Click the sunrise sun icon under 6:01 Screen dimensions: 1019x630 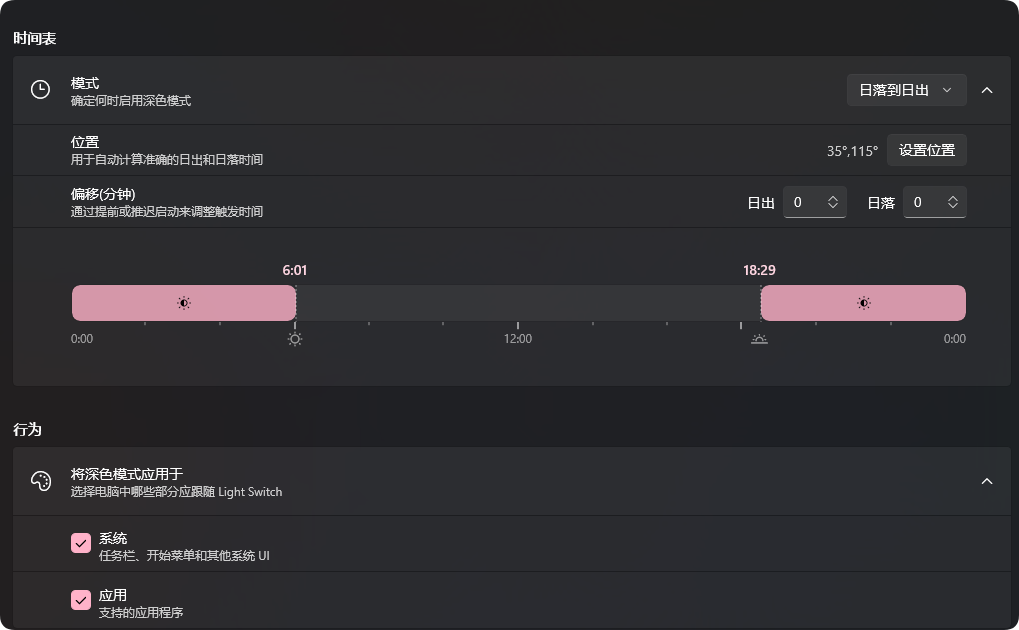pos(295,339)
